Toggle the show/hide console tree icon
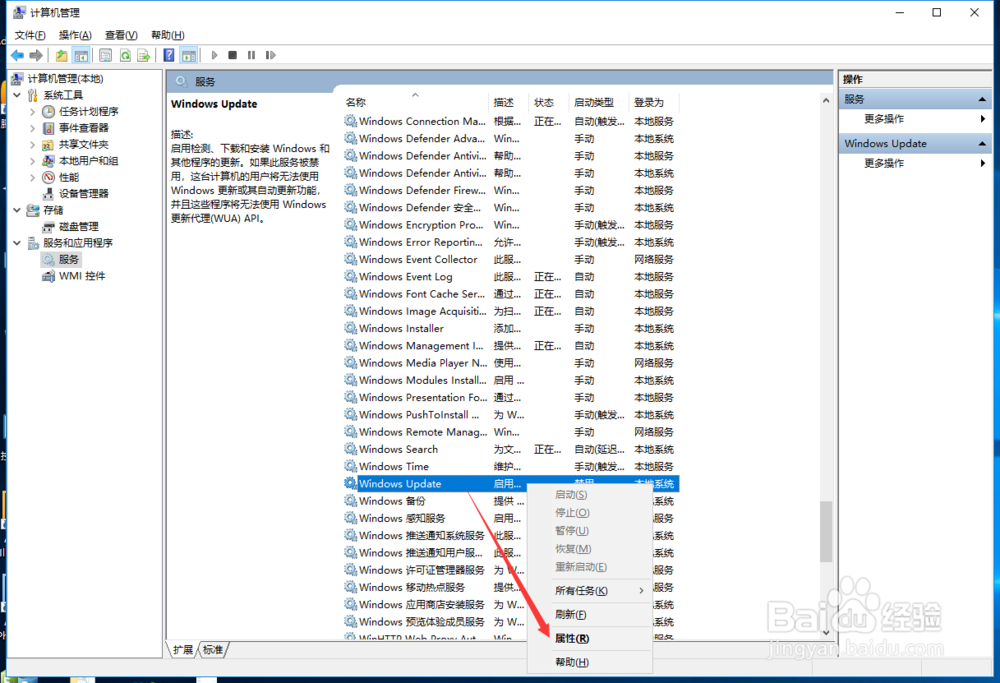 coord(81,55)
